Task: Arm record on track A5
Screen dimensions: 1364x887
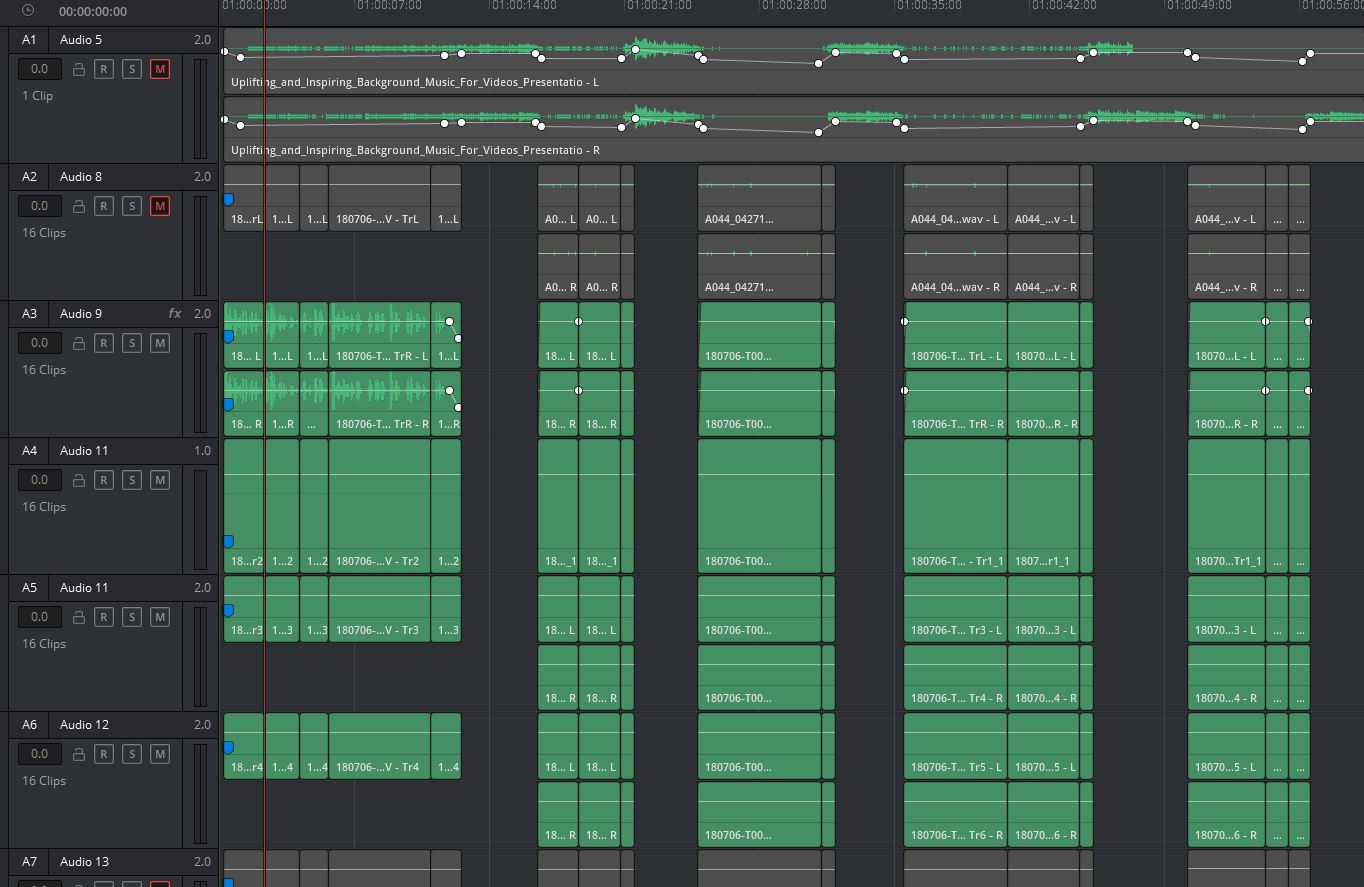Action: [x=103, y=617]
